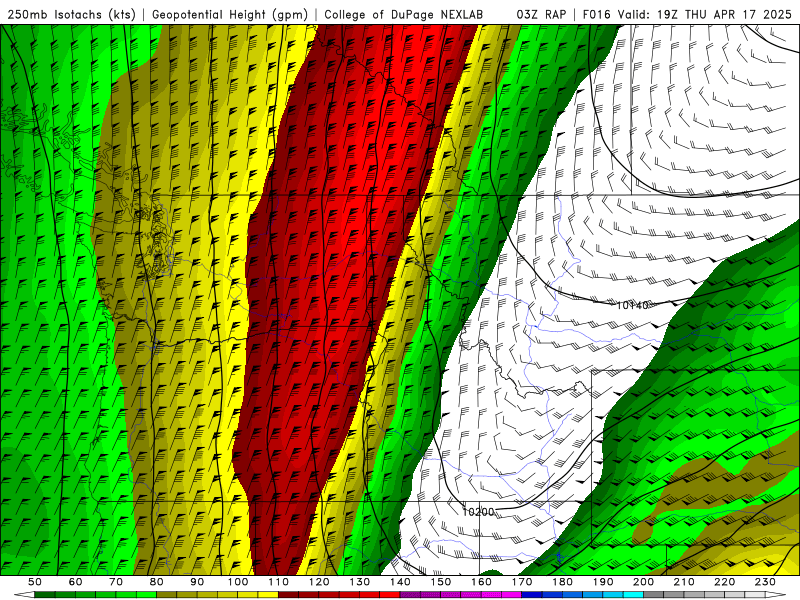Click the cyan color bar segment just before 200
Screen dimensions: 800x600
click(x=634, y=595)
